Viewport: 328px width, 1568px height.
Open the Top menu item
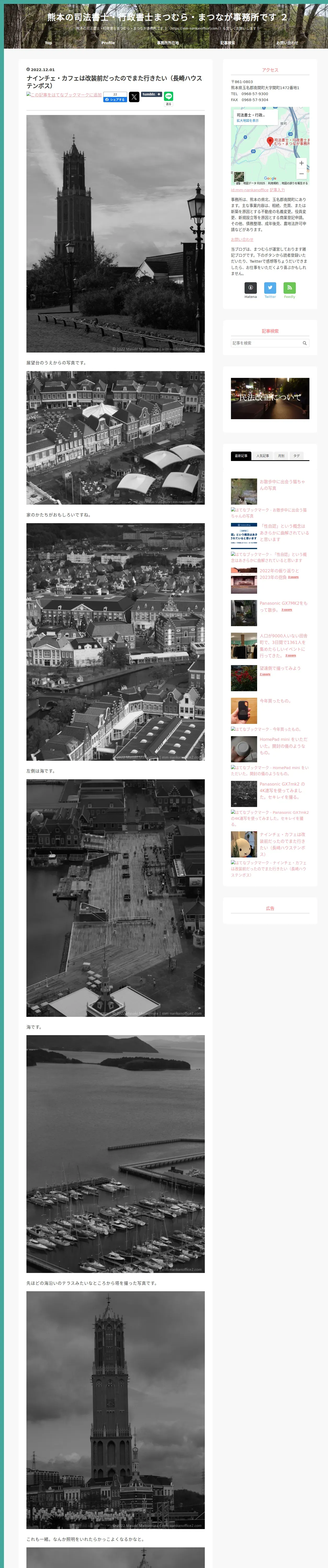(x=48, y=43)
